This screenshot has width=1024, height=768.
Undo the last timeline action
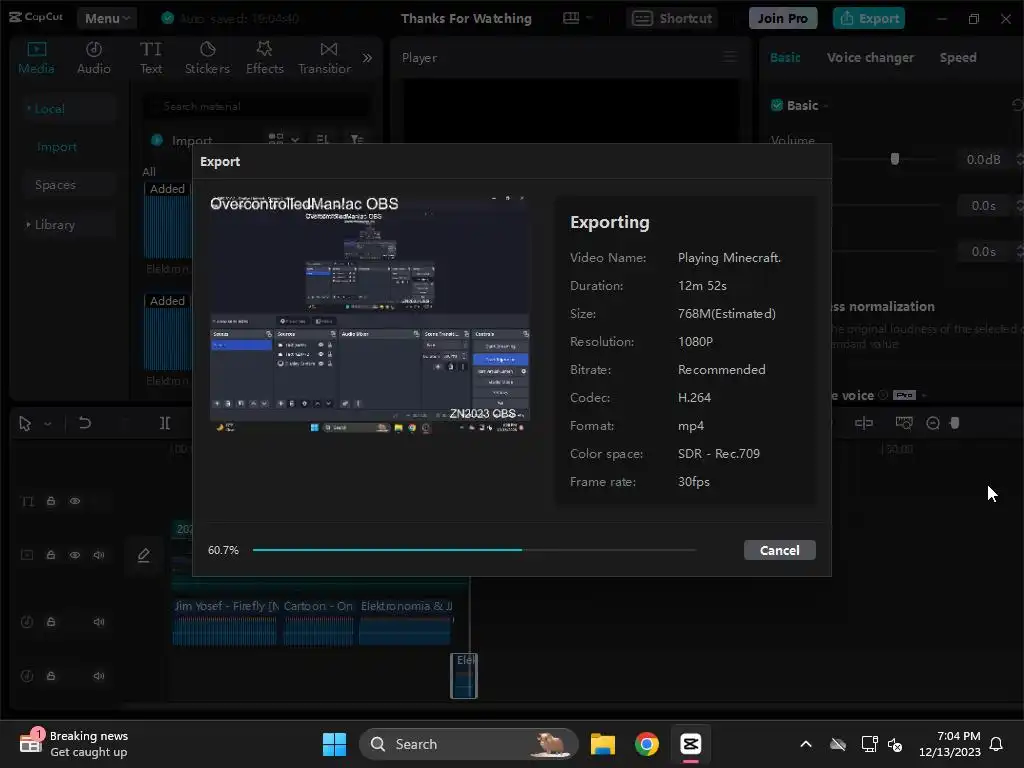coord(85,423)
